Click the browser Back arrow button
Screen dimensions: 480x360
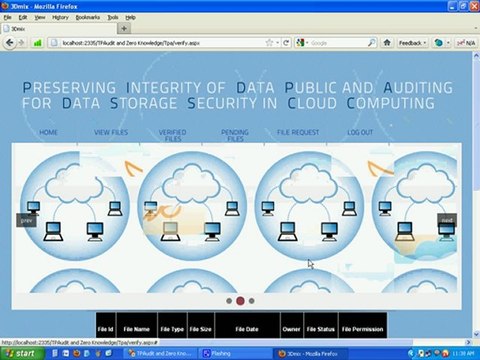tap(10, 43)
